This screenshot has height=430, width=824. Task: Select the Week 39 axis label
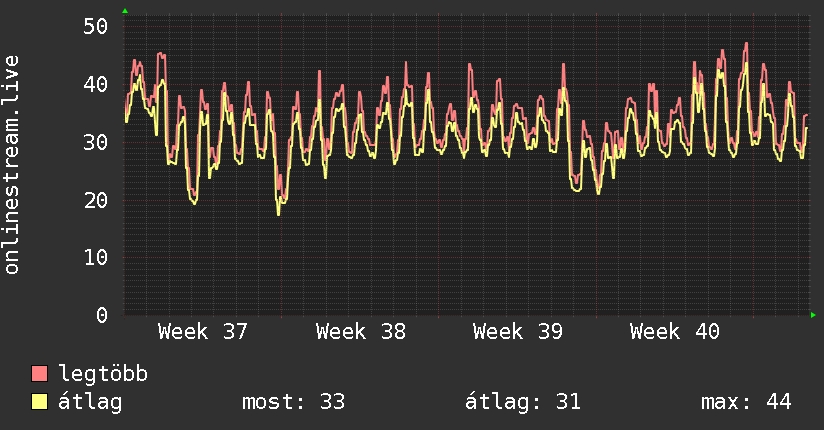click(x=518, y=332)
